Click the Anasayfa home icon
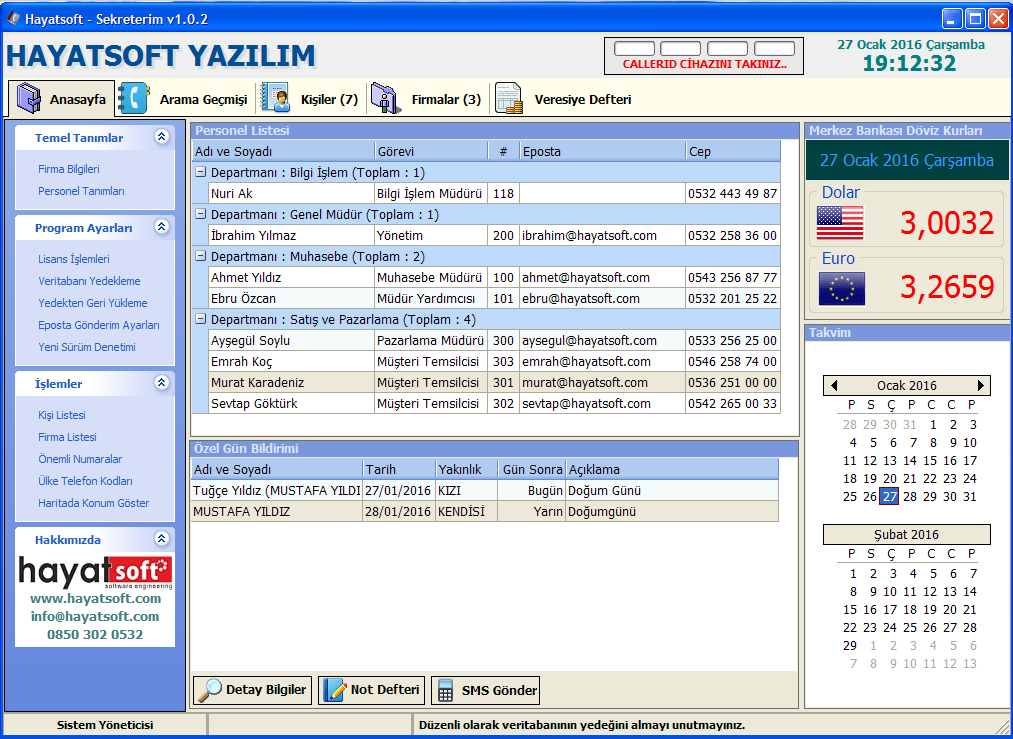Image resolution: width=1013 pixels, height=739 pixels. pos(28,99)
